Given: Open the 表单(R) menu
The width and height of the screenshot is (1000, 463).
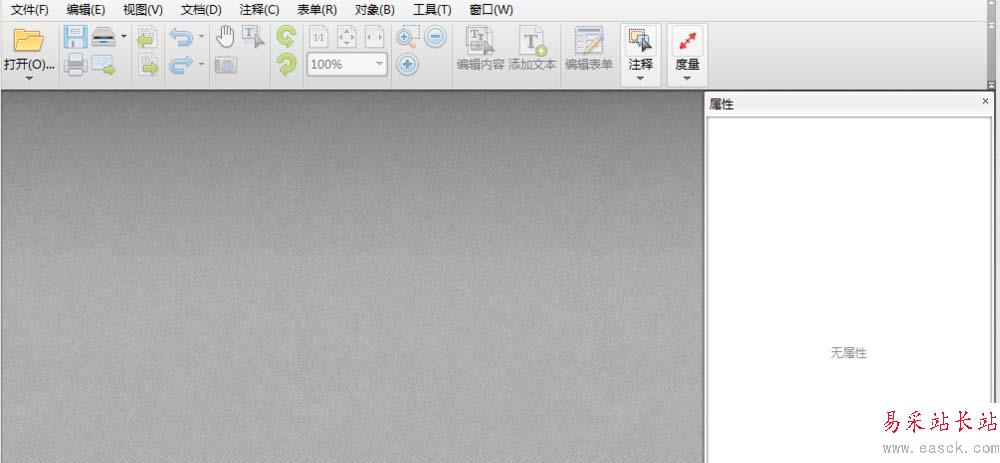Looking at the screenshot, I should pos(317,10).
